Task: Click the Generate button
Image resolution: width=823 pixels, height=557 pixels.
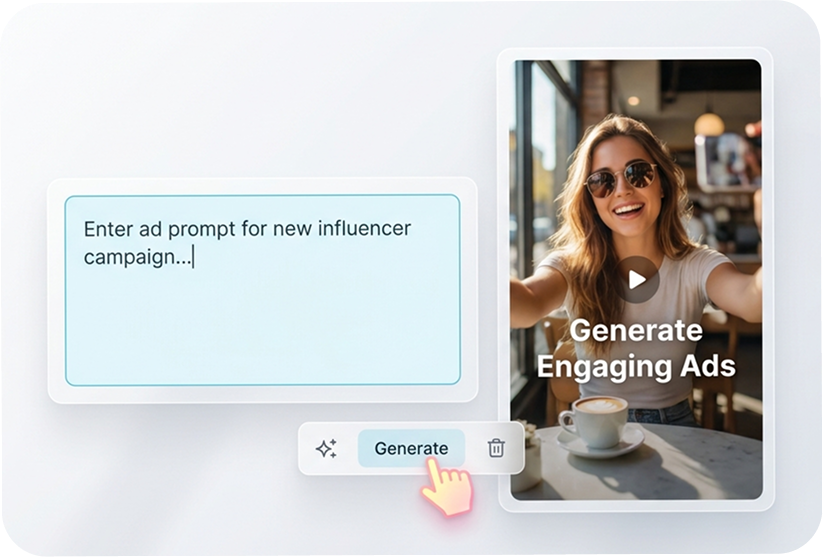Action: [411, 448]
